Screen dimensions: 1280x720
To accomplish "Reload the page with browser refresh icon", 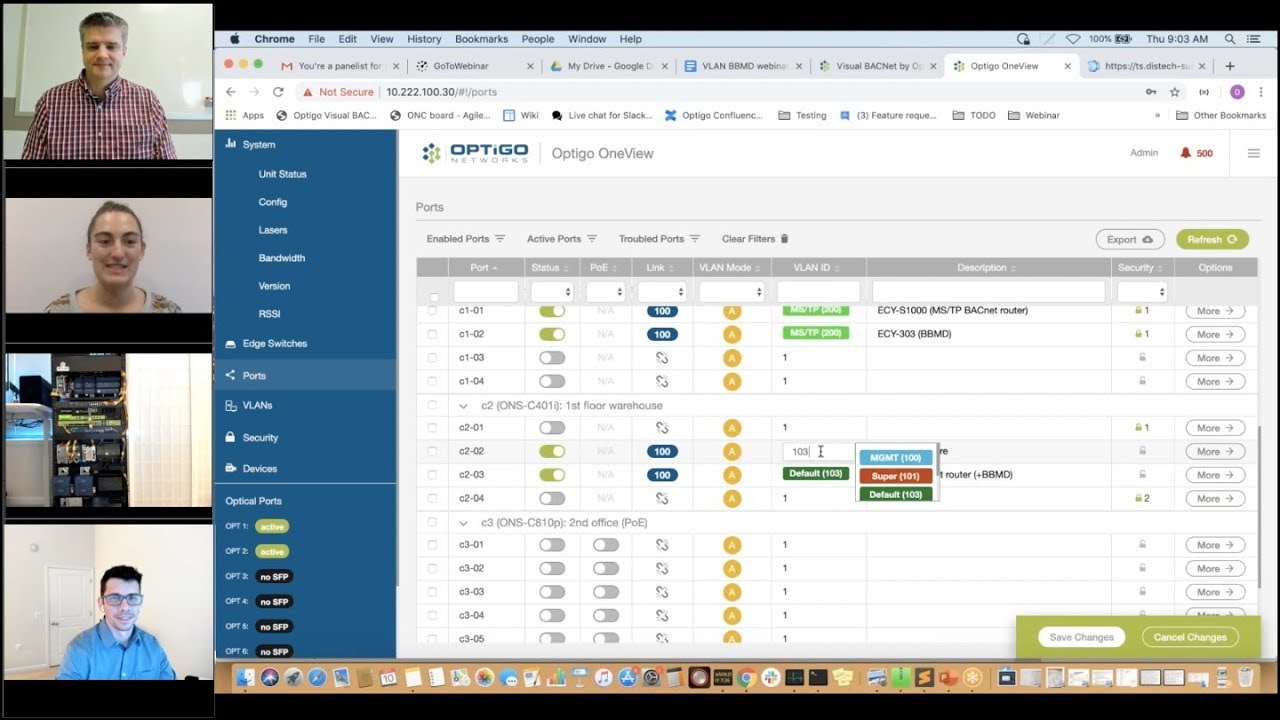I will click(278, 92).
